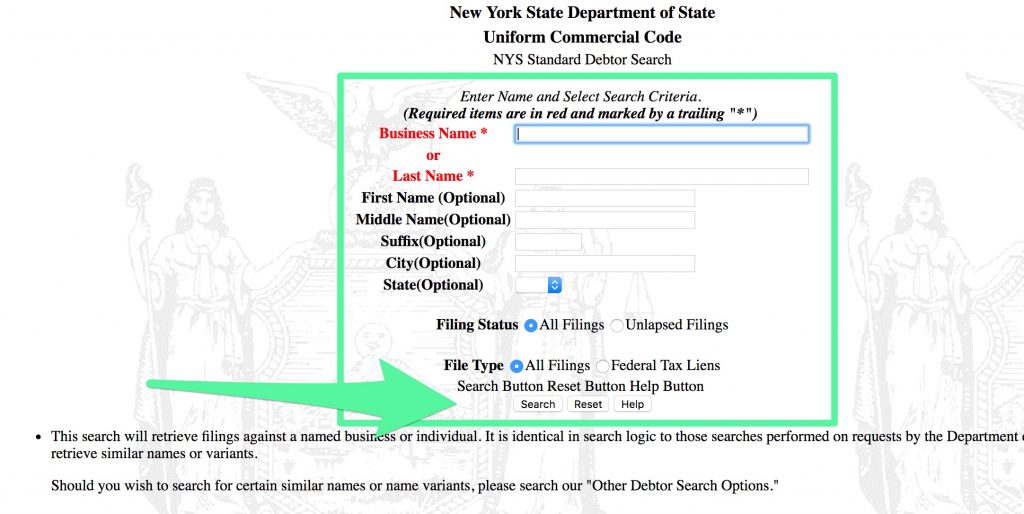This screenshot has width=1024, height=514.
Task: Focus the First Name (Optional) field
Action: click(x=605, y=198)
